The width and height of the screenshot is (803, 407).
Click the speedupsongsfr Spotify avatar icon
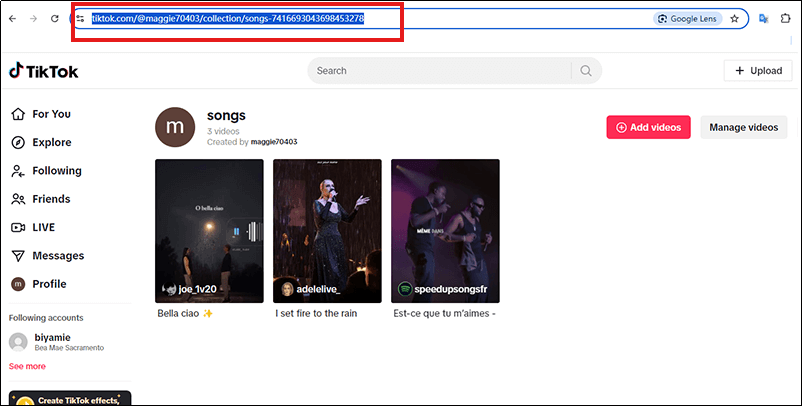(406, 289)
